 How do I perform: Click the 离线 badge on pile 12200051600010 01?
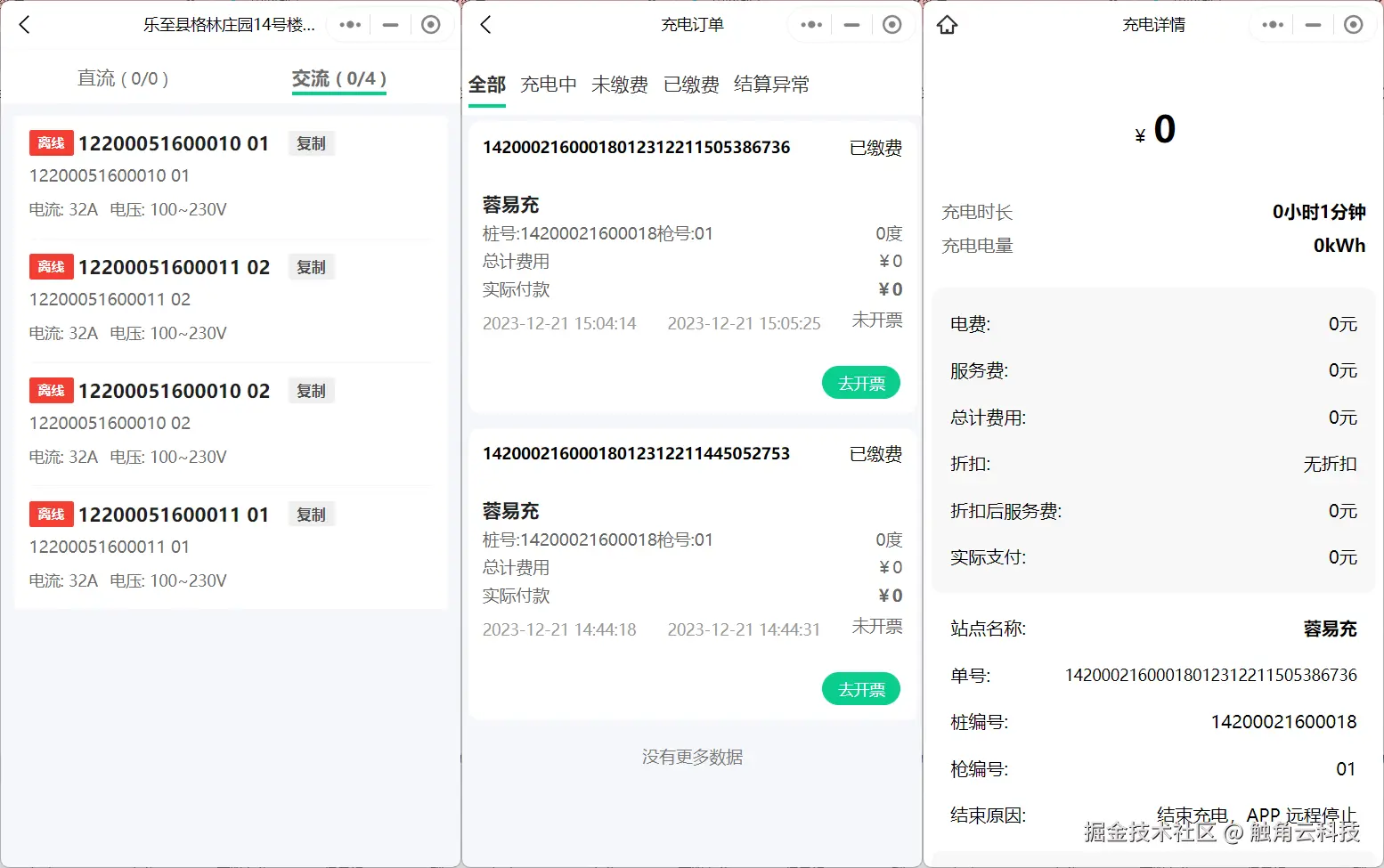tap(51, 142)
